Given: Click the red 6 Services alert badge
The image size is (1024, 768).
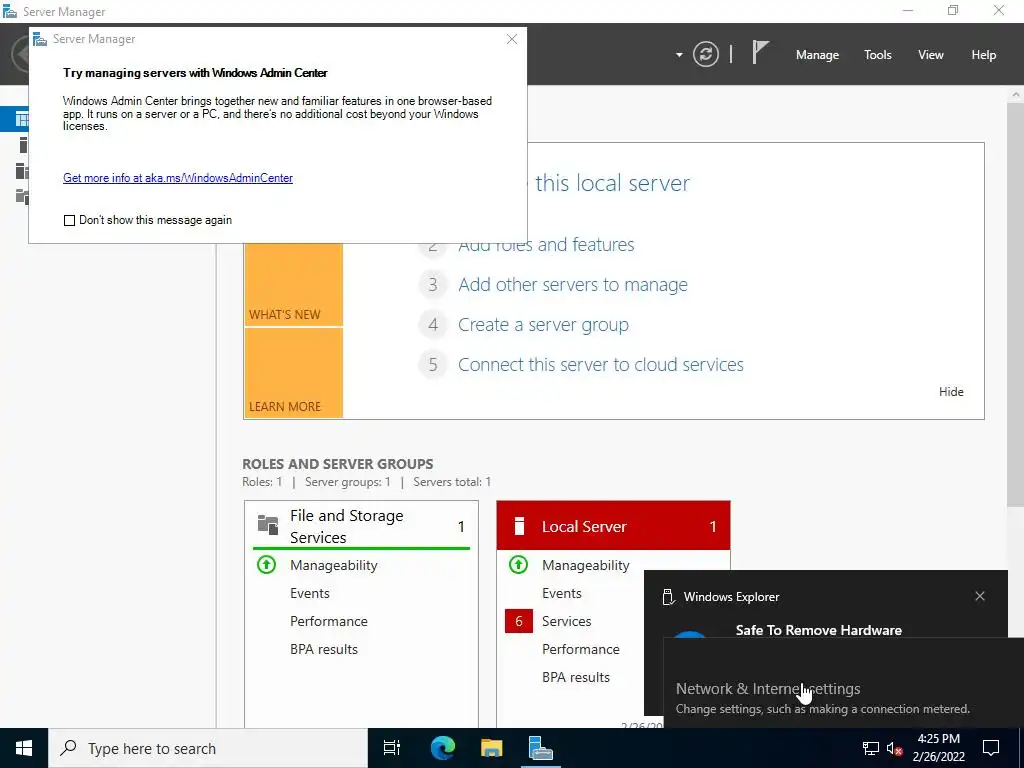Looking at the screenshot, I should [519, 621].
